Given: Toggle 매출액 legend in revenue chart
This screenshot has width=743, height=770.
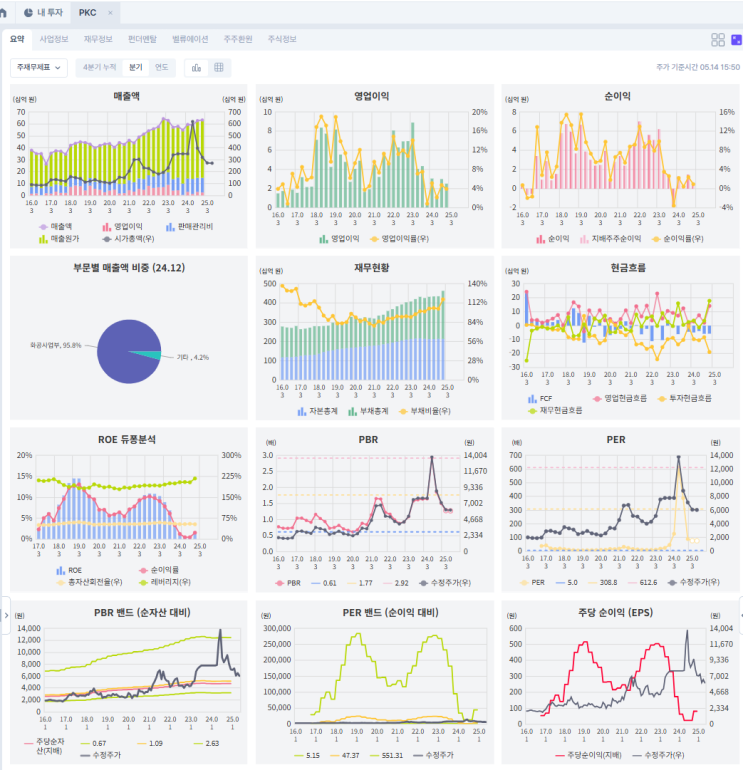Looking at the screenshot, I should (x=55, y=226).
